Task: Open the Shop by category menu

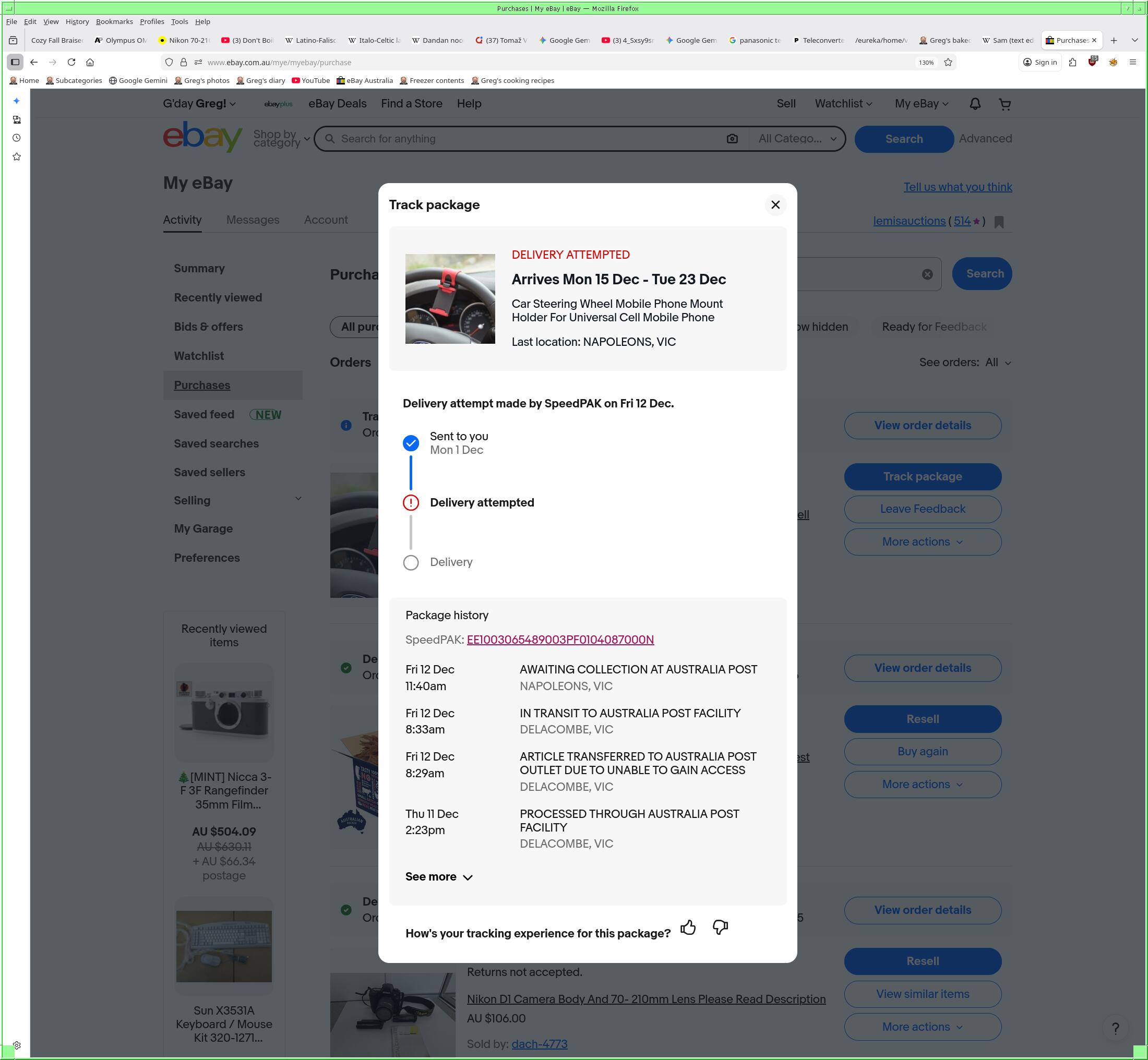Action: [x=281, y=138]
